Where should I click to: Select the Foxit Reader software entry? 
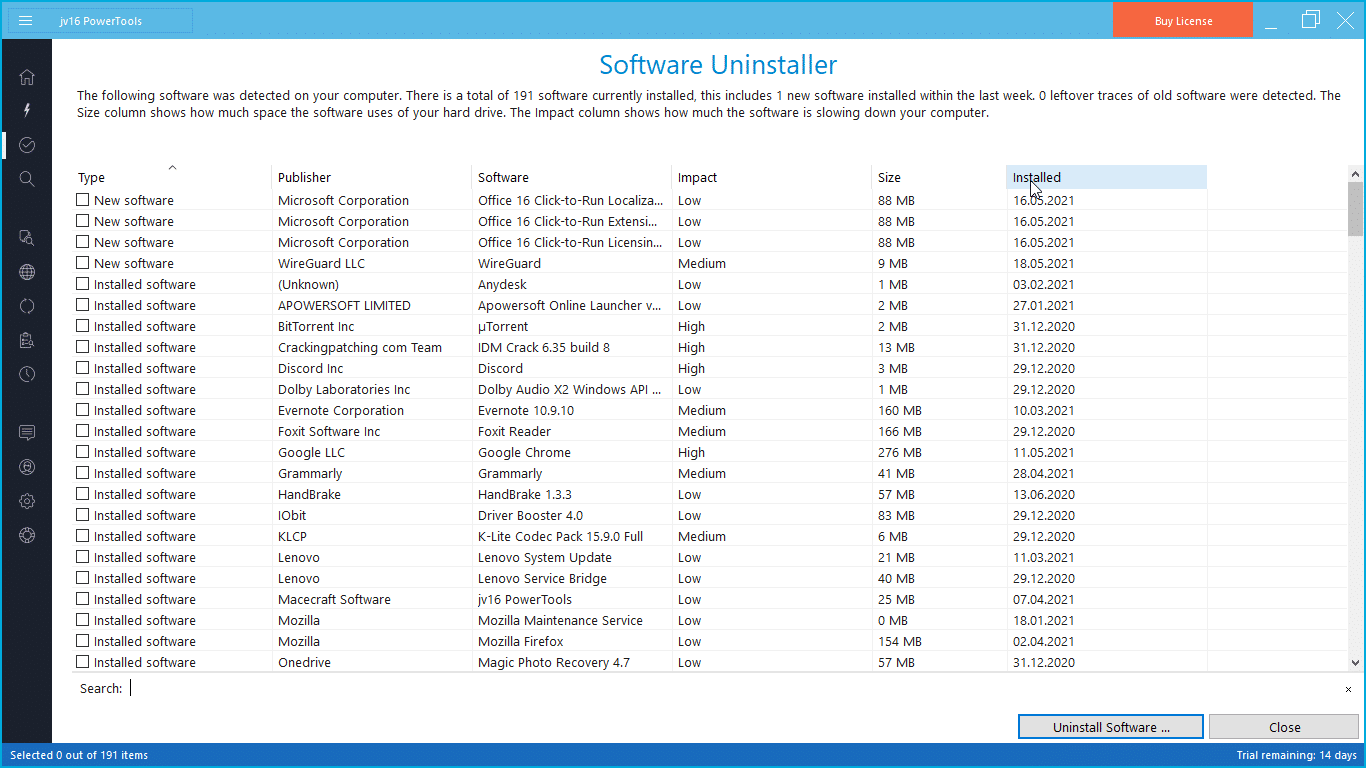[514, 431]
